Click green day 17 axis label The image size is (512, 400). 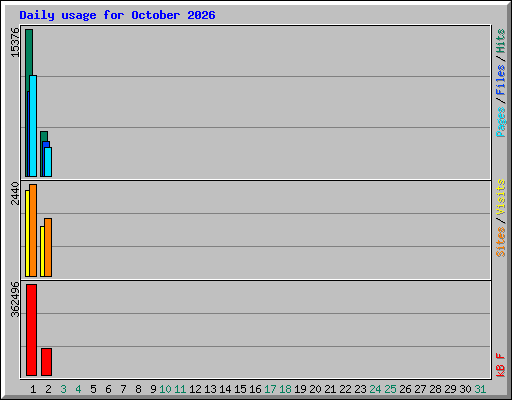point(270,389)
